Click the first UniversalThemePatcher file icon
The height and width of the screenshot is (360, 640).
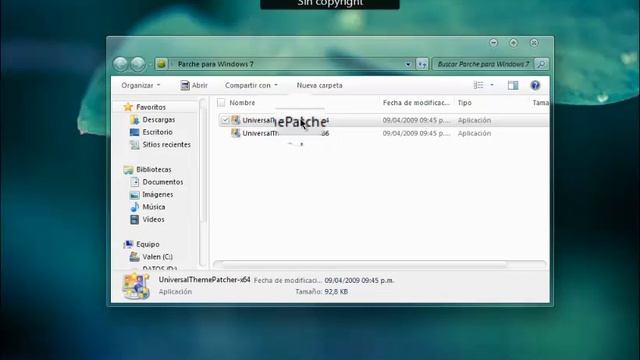tap(236, 120)
